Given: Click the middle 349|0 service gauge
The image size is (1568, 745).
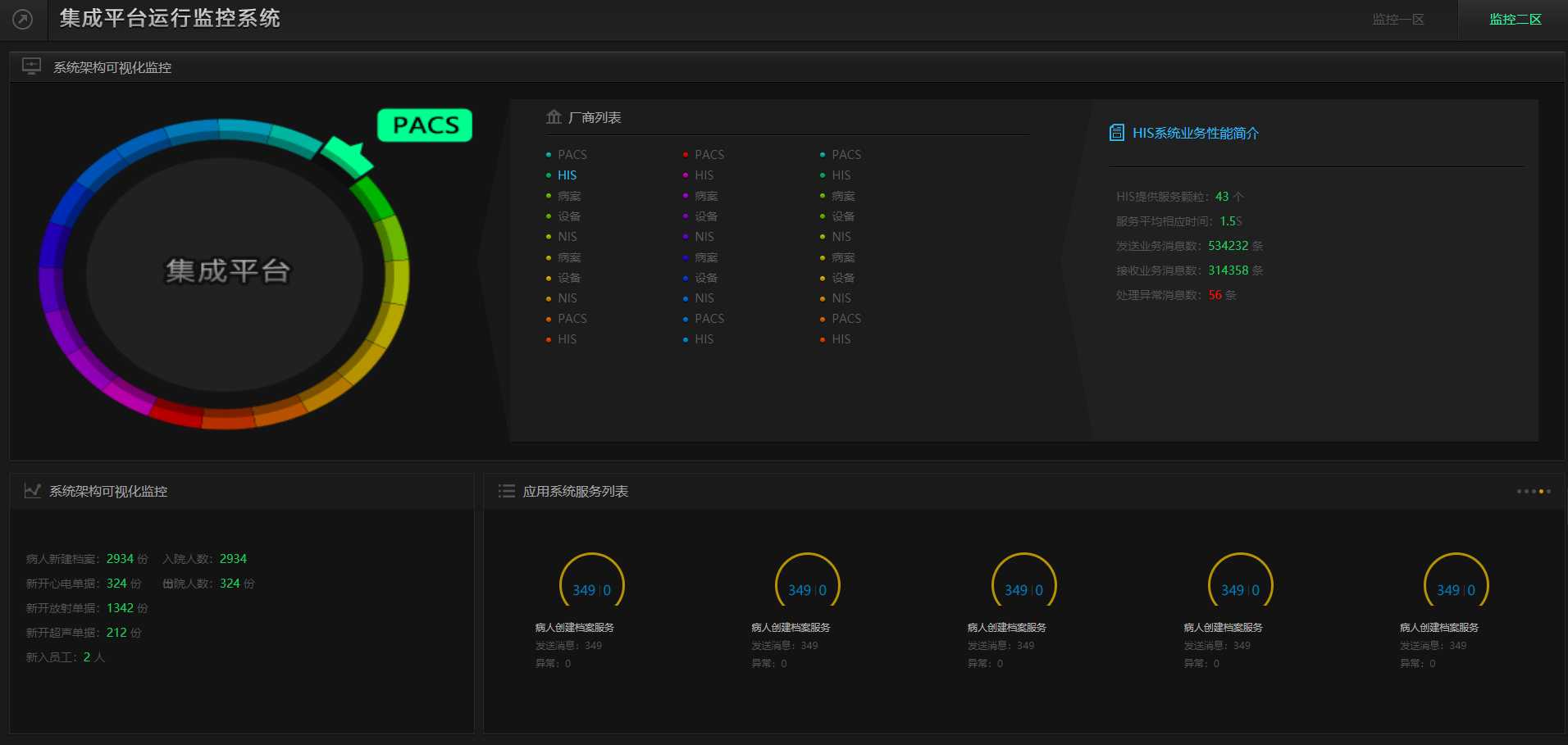Looking at the screenshot, I should pyautogui.click(x=1023, y=580).
